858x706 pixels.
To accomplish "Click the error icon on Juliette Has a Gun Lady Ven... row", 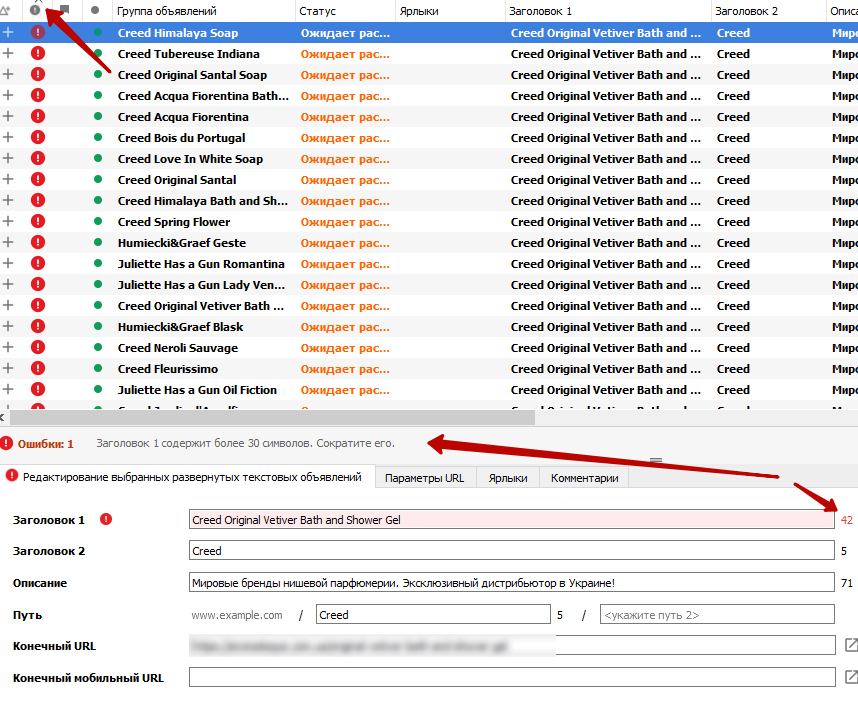I will 38,284.
